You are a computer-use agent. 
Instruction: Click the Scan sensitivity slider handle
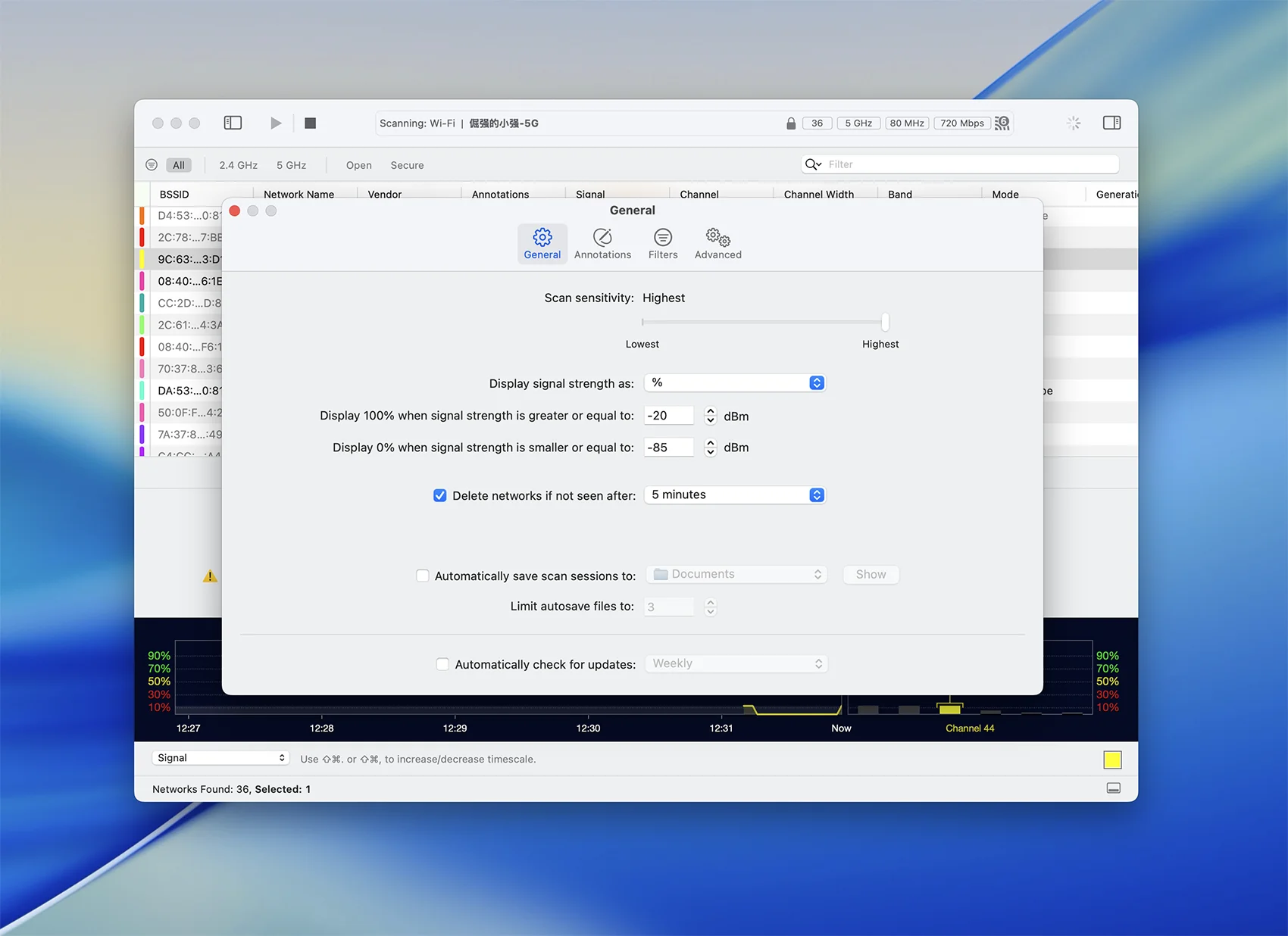(885, 322)
